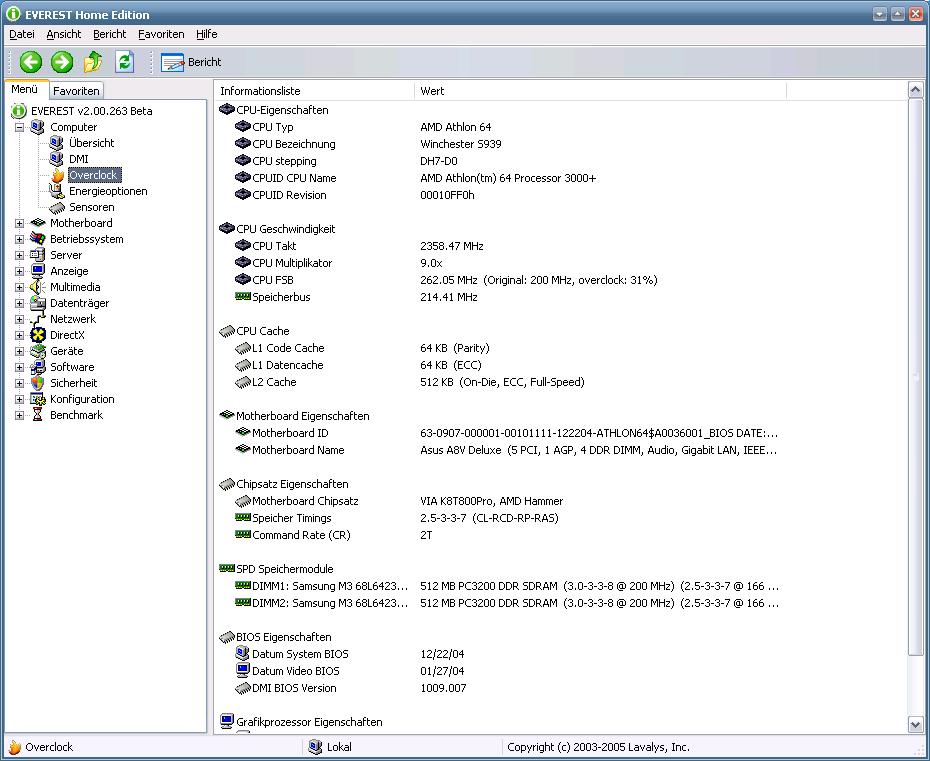Screen dimensions: 930x761
Task: Click the scrollbar down arrow
Action: [915, 724]
